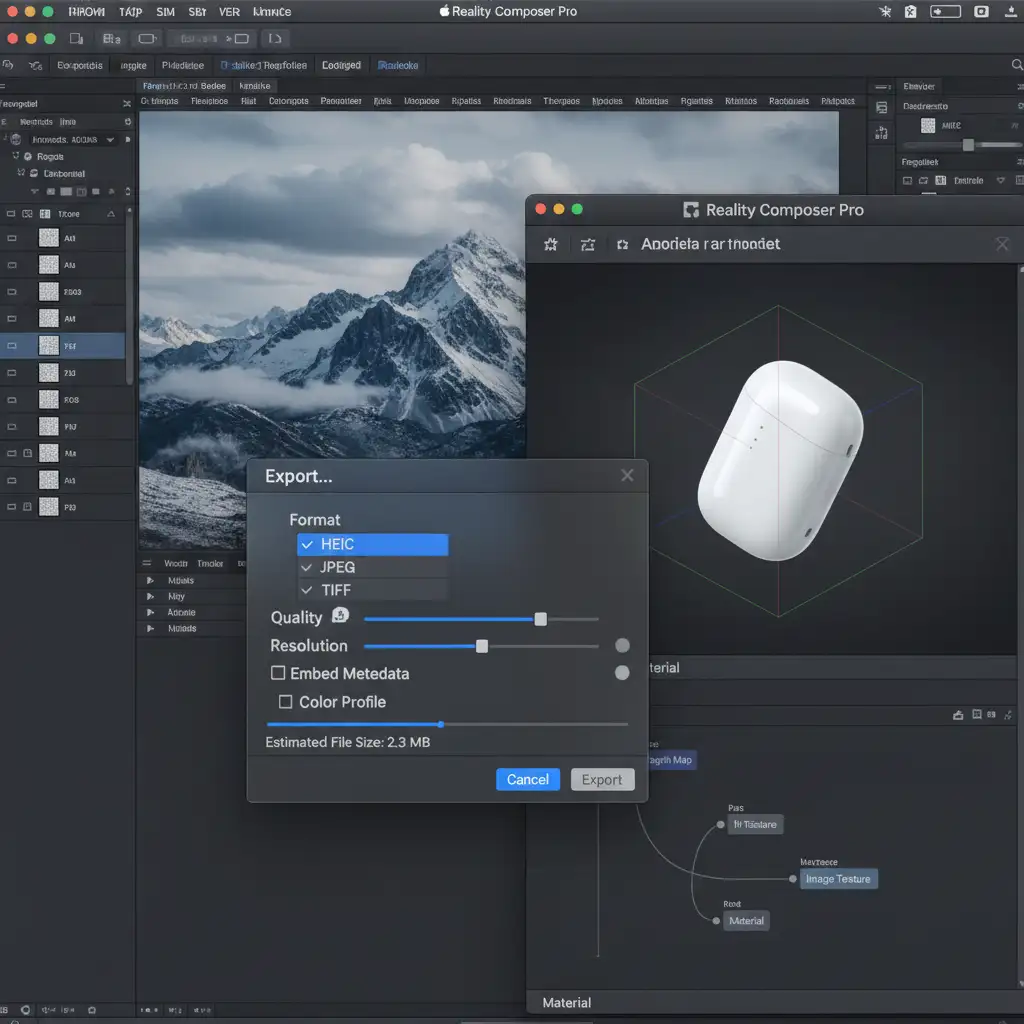Viewport: 1024px width, 1024px height.
Task: Enable the Embed Metadata checkbox
Action: tap(279, 673)
